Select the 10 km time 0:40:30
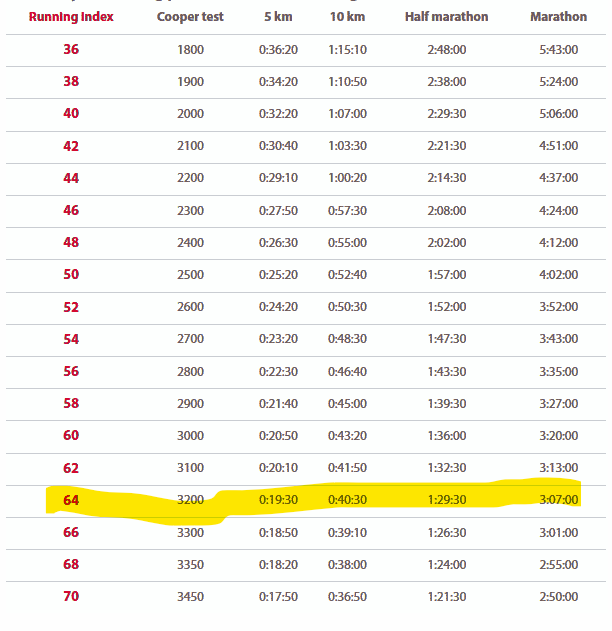The image size is (612, 631). pos(347,500)
